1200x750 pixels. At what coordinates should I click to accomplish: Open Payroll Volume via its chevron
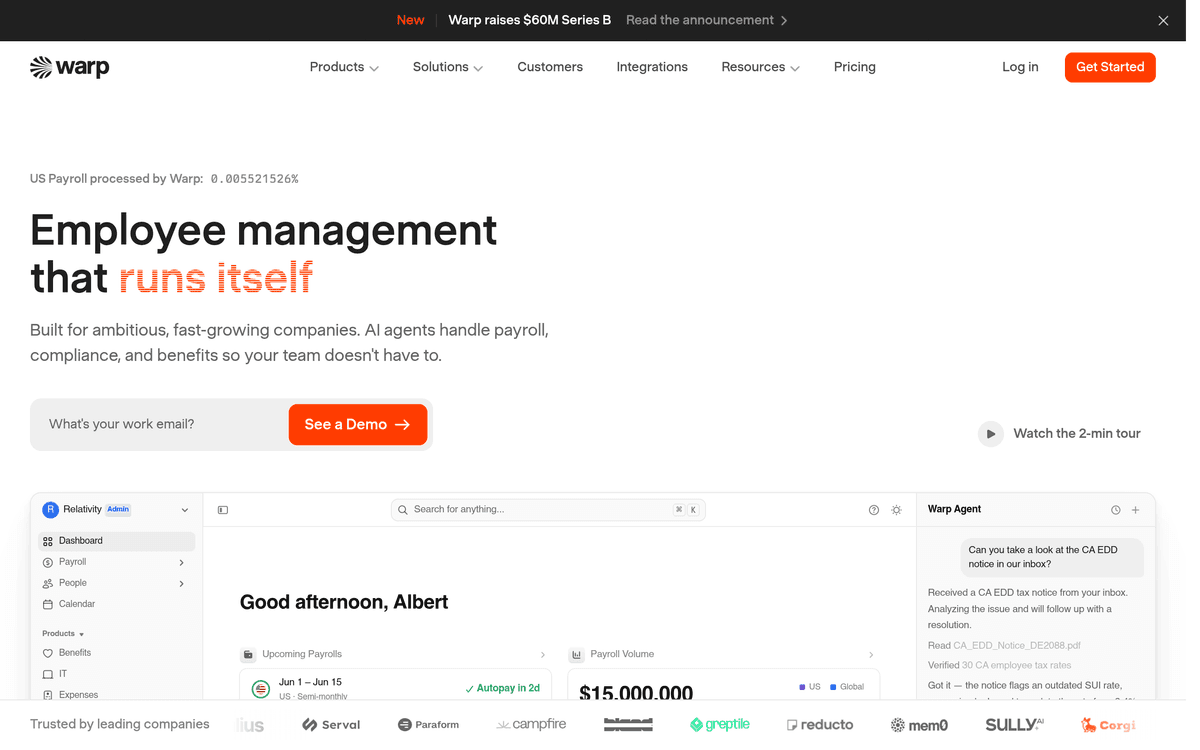871,655
